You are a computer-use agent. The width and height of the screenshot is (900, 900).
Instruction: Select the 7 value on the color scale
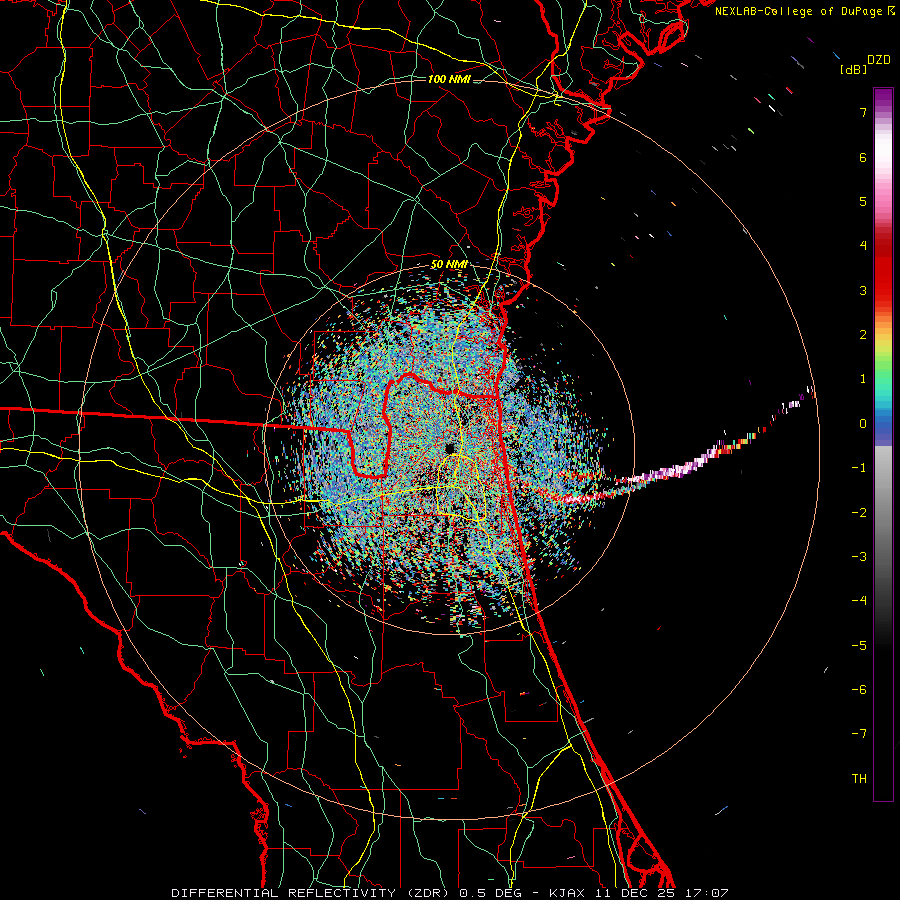pyautogui.click(x=863, y=112)
